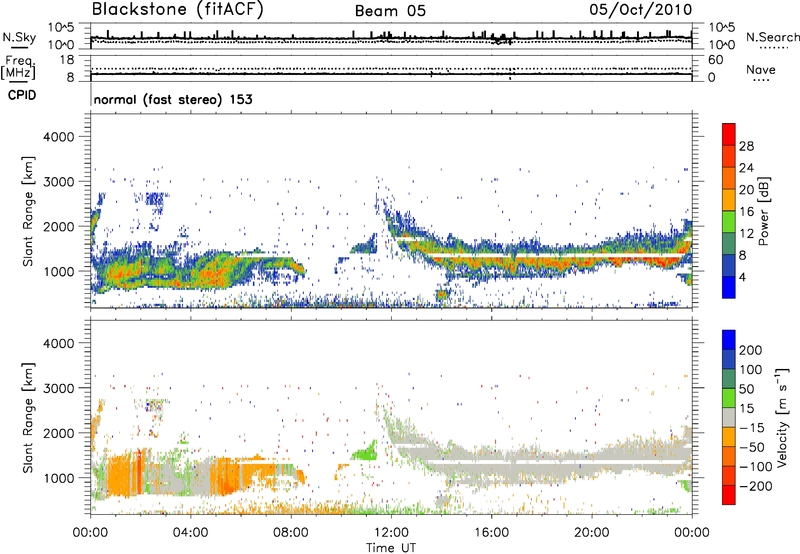Viewport: 800px width, 554px height.
Task: Click the '2000' tick on velocity plot
Action: coord(58,433)
